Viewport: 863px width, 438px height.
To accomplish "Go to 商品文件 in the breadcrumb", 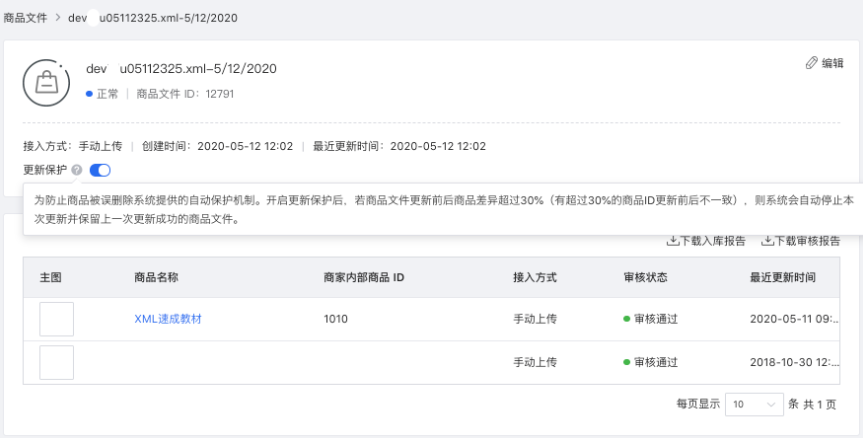I will pyautogui.click(x=25, y=18).
